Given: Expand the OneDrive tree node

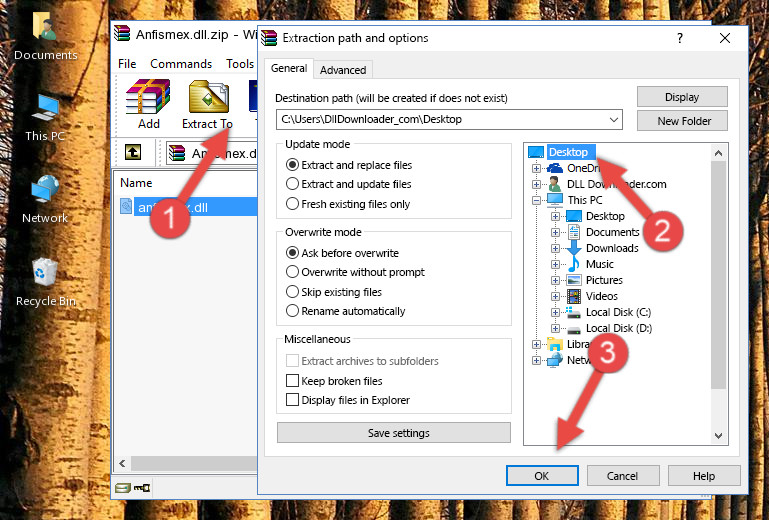Looking at the screenshot, I should [x=537, y=168].
